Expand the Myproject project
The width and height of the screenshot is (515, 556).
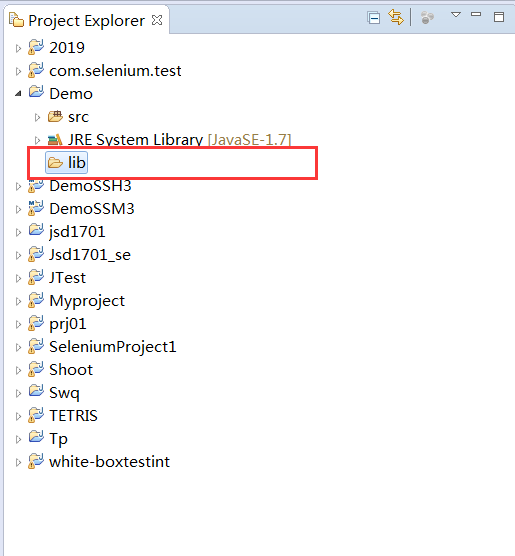[18, 301]
